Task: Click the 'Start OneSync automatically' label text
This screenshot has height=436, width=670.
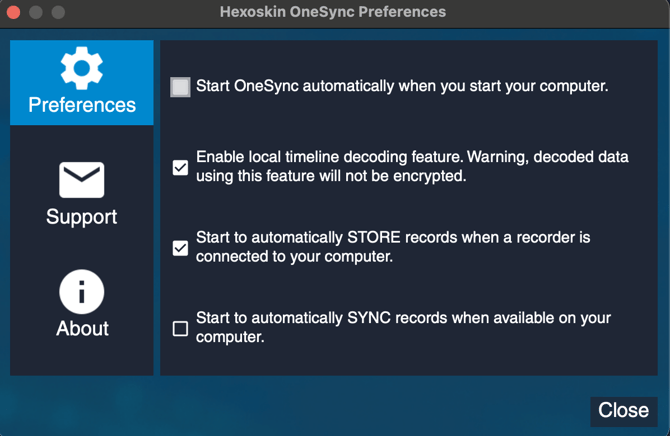Action: (402, 86)
